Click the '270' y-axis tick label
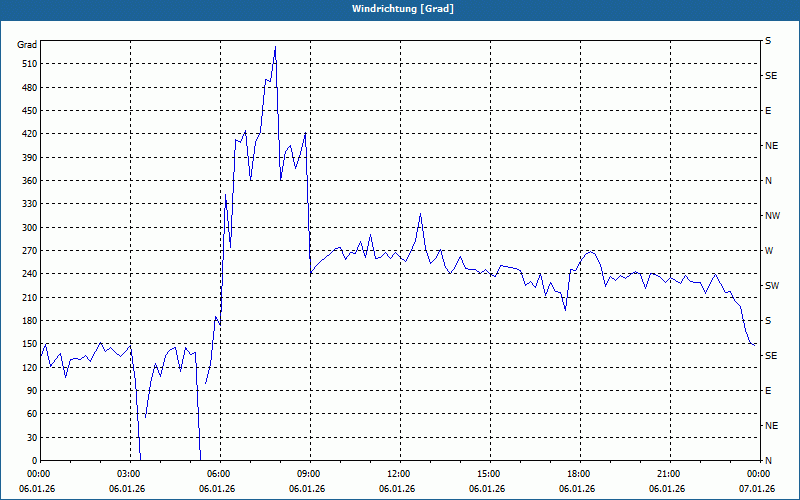This screenshot has height=500, width=800. (x=30, y=251)
